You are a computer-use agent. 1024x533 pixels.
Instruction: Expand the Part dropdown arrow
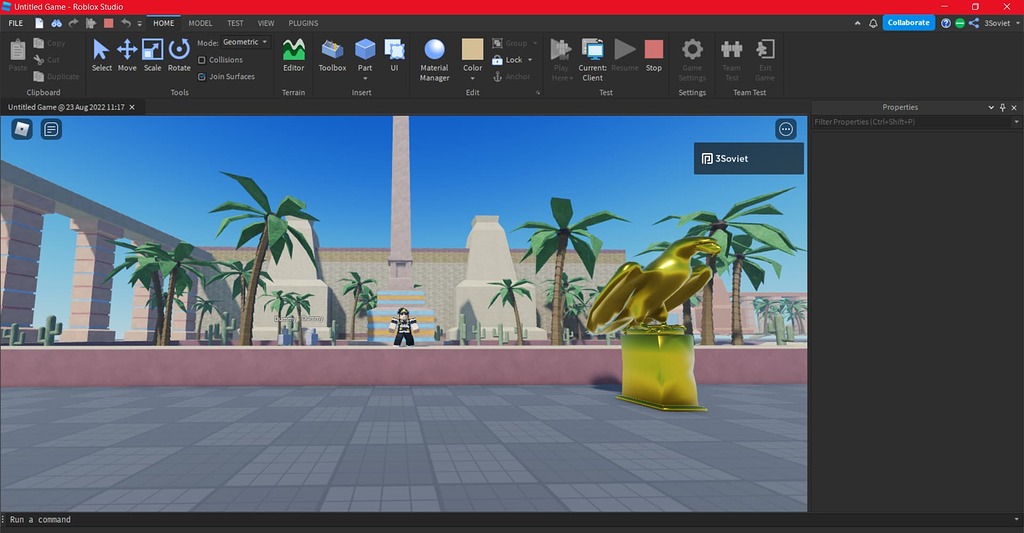click(x=364, y=78)
